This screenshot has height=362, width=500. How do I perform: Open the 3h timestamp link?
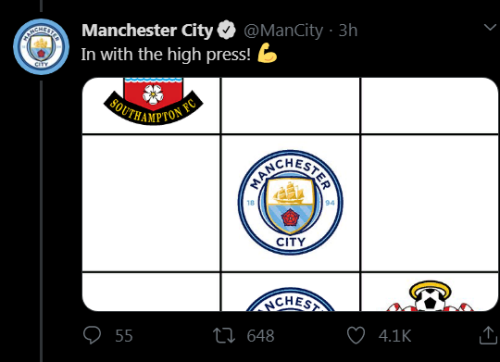pos(348,30)
